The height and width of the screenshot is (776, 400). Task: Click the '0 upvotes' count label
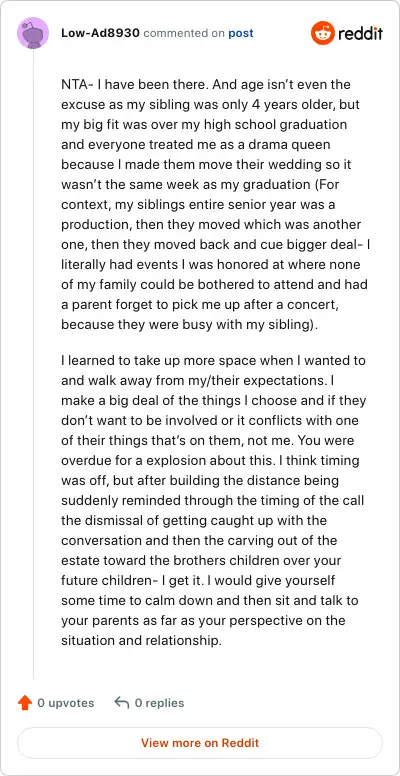pyautogui.click(x=66, y=703)
